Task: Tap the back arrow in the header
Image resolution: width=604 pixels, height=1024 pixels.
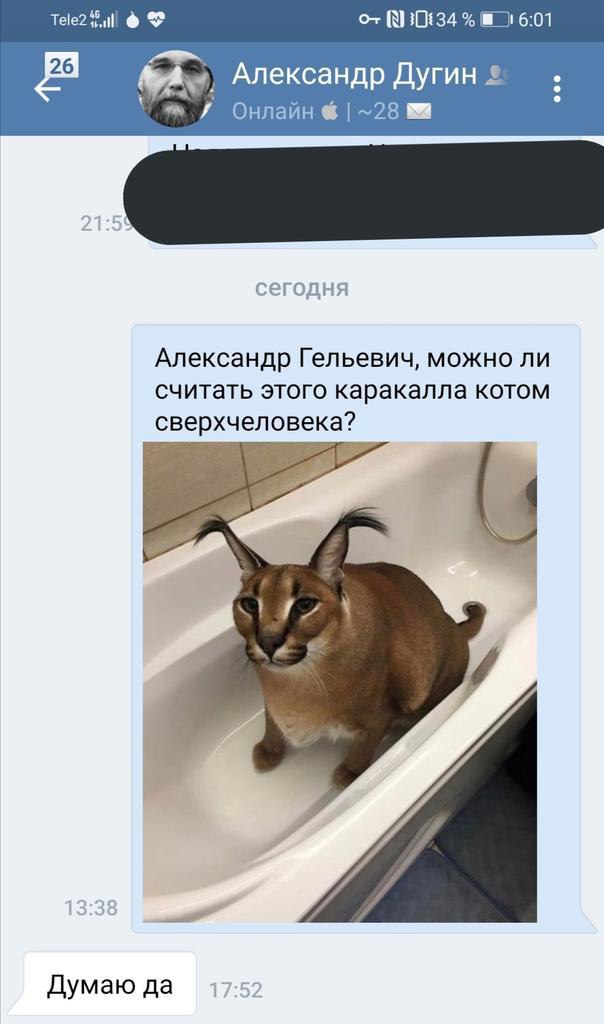Action: point(47,90)
